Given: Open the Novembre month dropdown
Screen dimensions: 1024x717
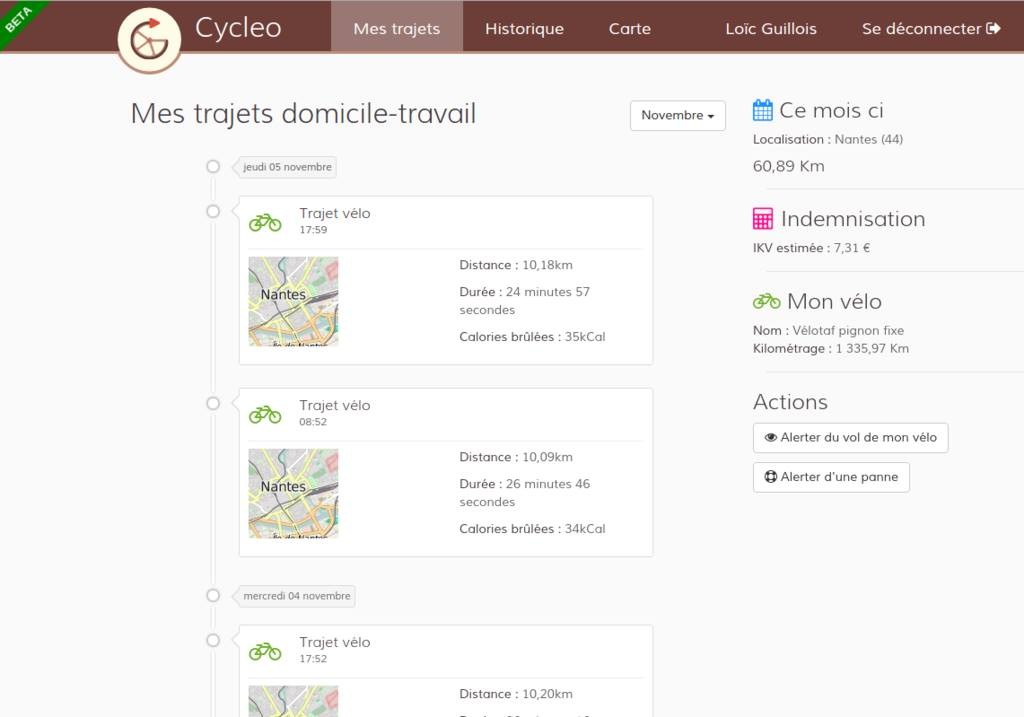Looking at the screenshot, I should click(x=678, y=116).
